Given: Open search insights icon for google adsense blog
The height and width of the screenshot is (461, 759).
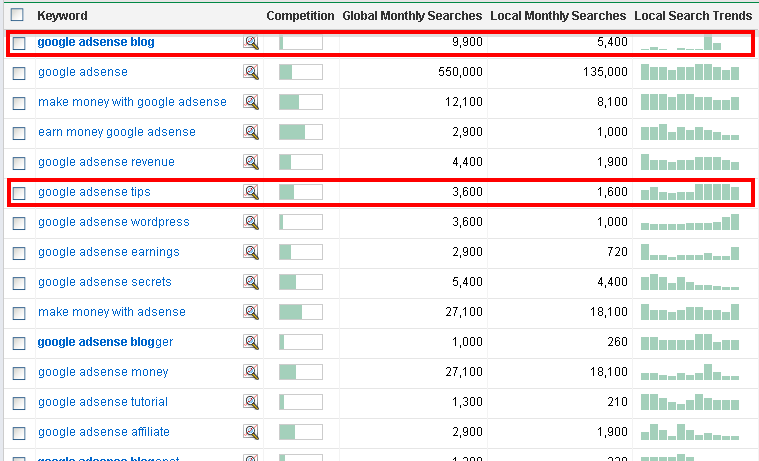Looking at the screenshot, I should [x=251, y=42].
